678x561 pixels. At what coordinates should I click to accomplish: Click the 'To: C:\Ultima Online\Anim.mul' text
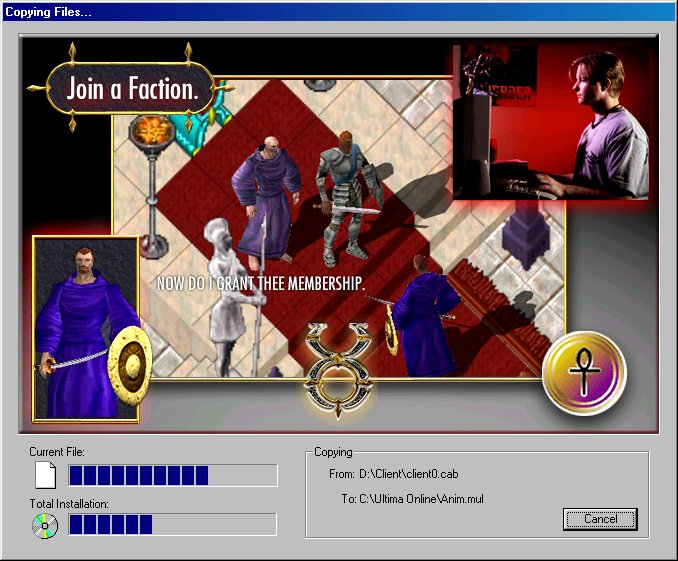(413, 499)
